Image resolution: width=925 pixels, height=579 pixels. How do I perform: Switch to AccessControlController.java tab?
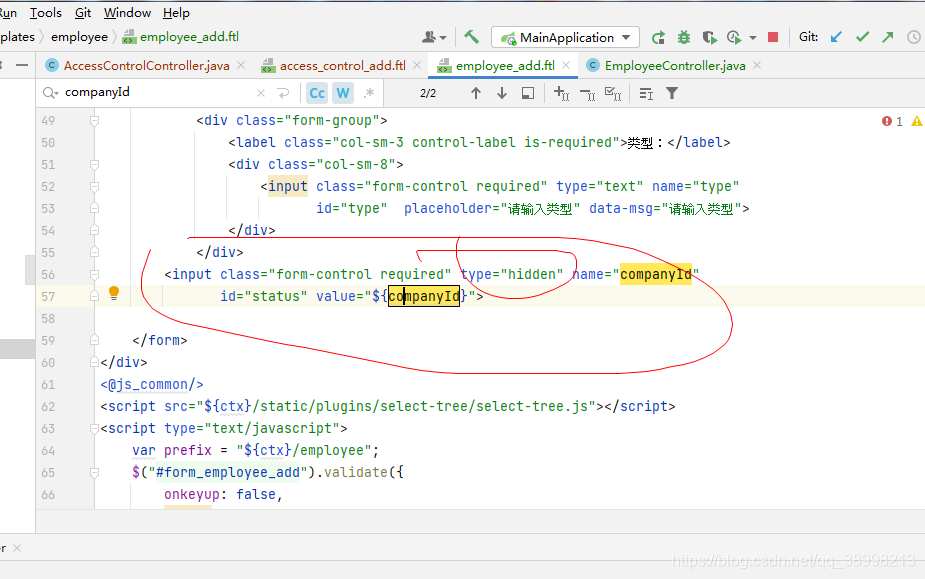[x=146, y=66]
